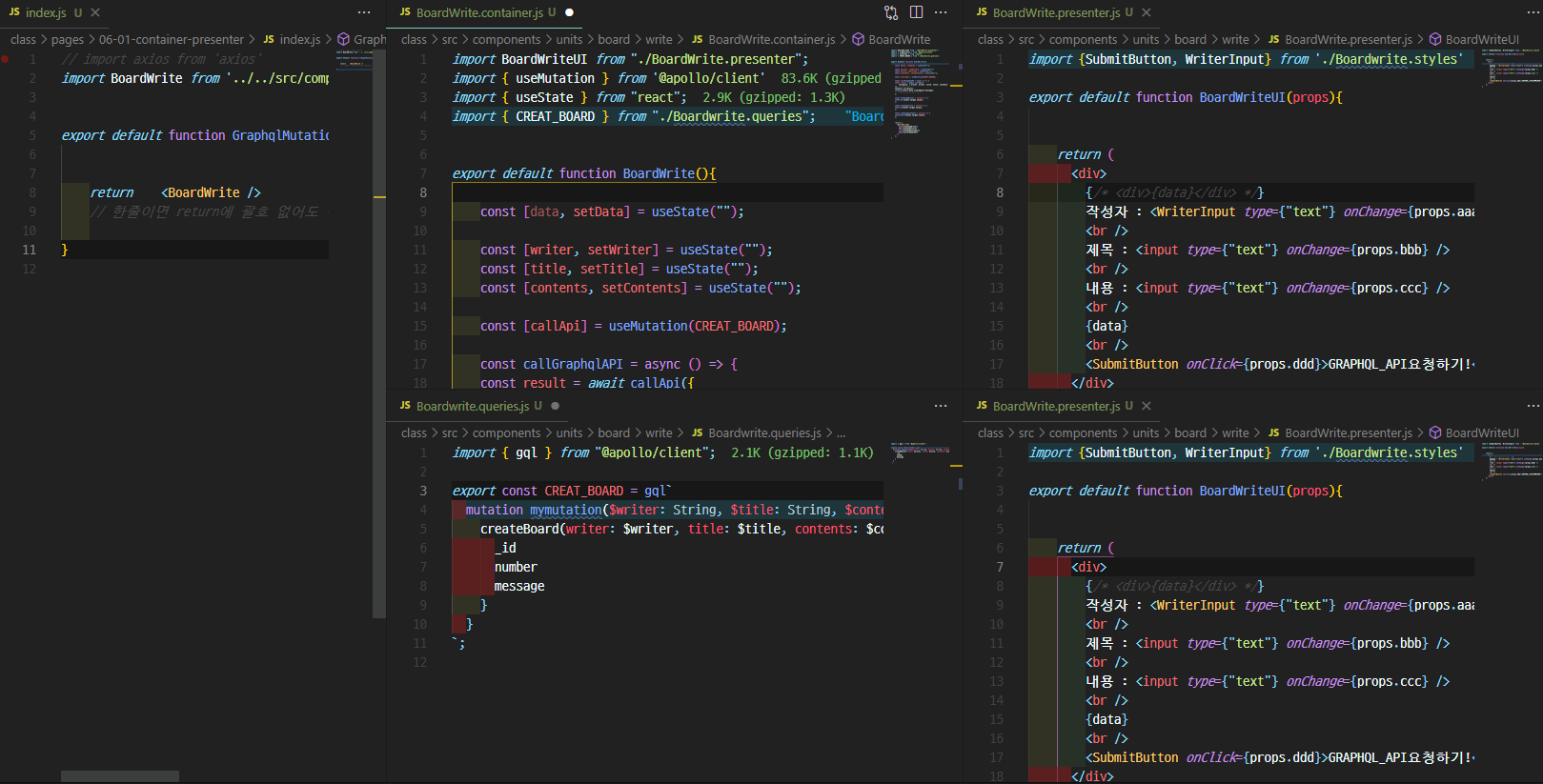Switch to the index.js tab
This screenshot has height=784, width=1543.
53,12
